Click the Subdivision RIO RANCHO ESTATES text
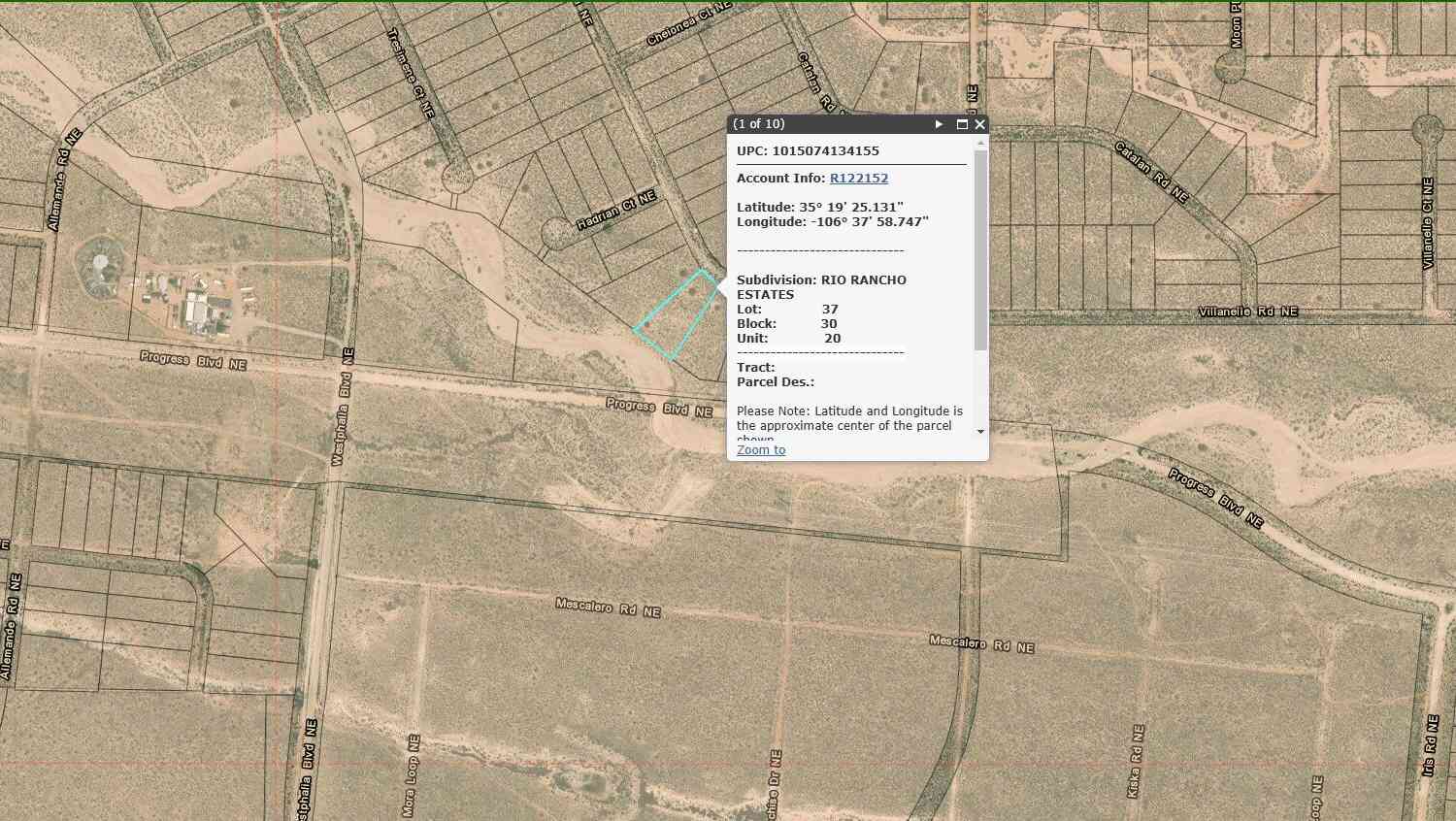This screenshot has width=1456, height=821. click(821, 287)
